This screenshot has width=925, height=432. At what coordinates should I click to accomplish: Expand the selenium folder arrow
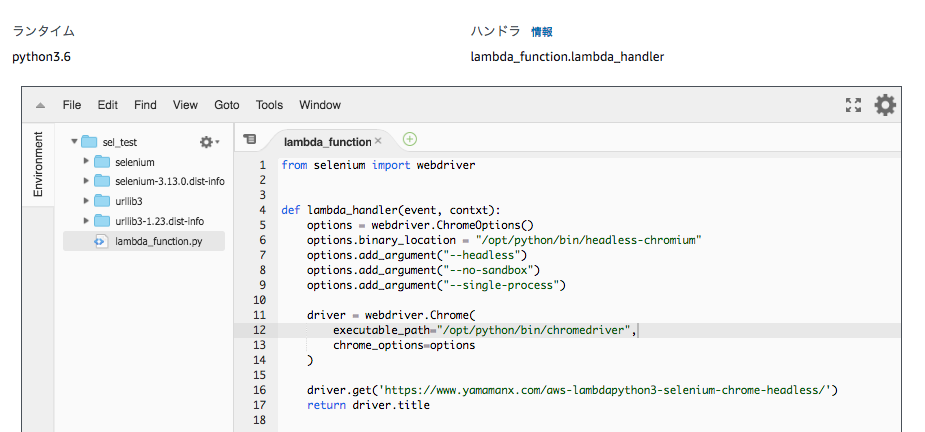point(87,161)
